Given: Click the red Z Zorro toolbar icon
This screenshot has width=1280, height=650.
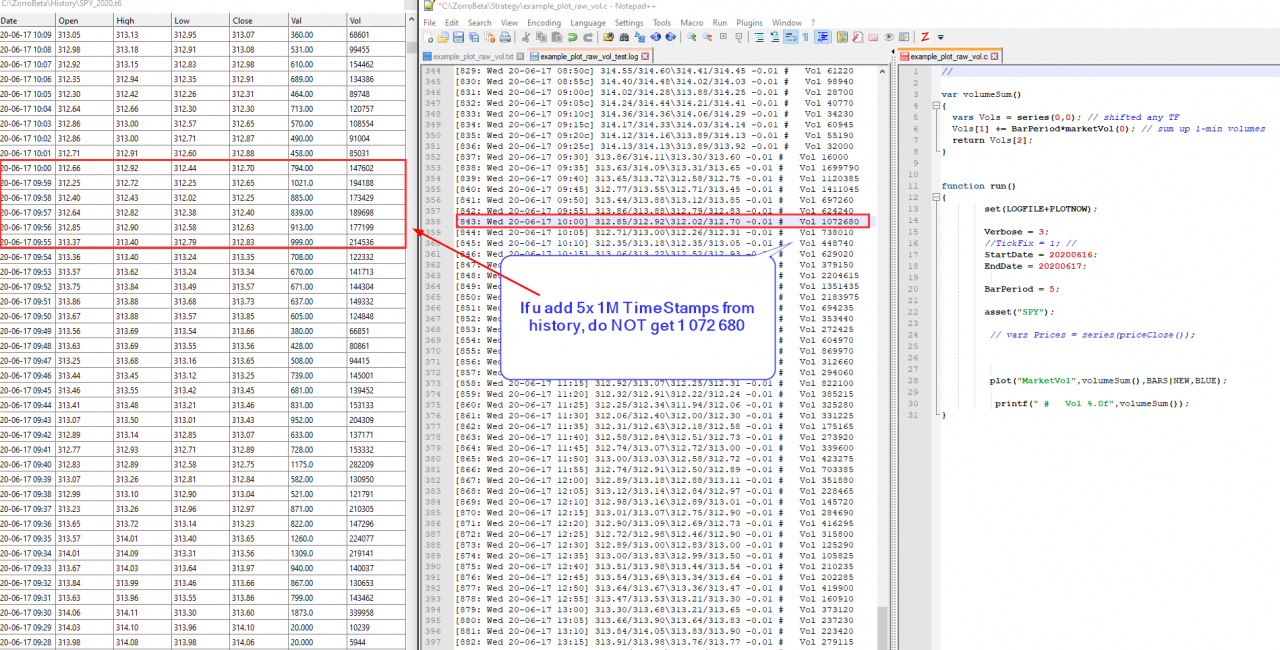Looking at the screenshot, I should [x=925, y=37].
